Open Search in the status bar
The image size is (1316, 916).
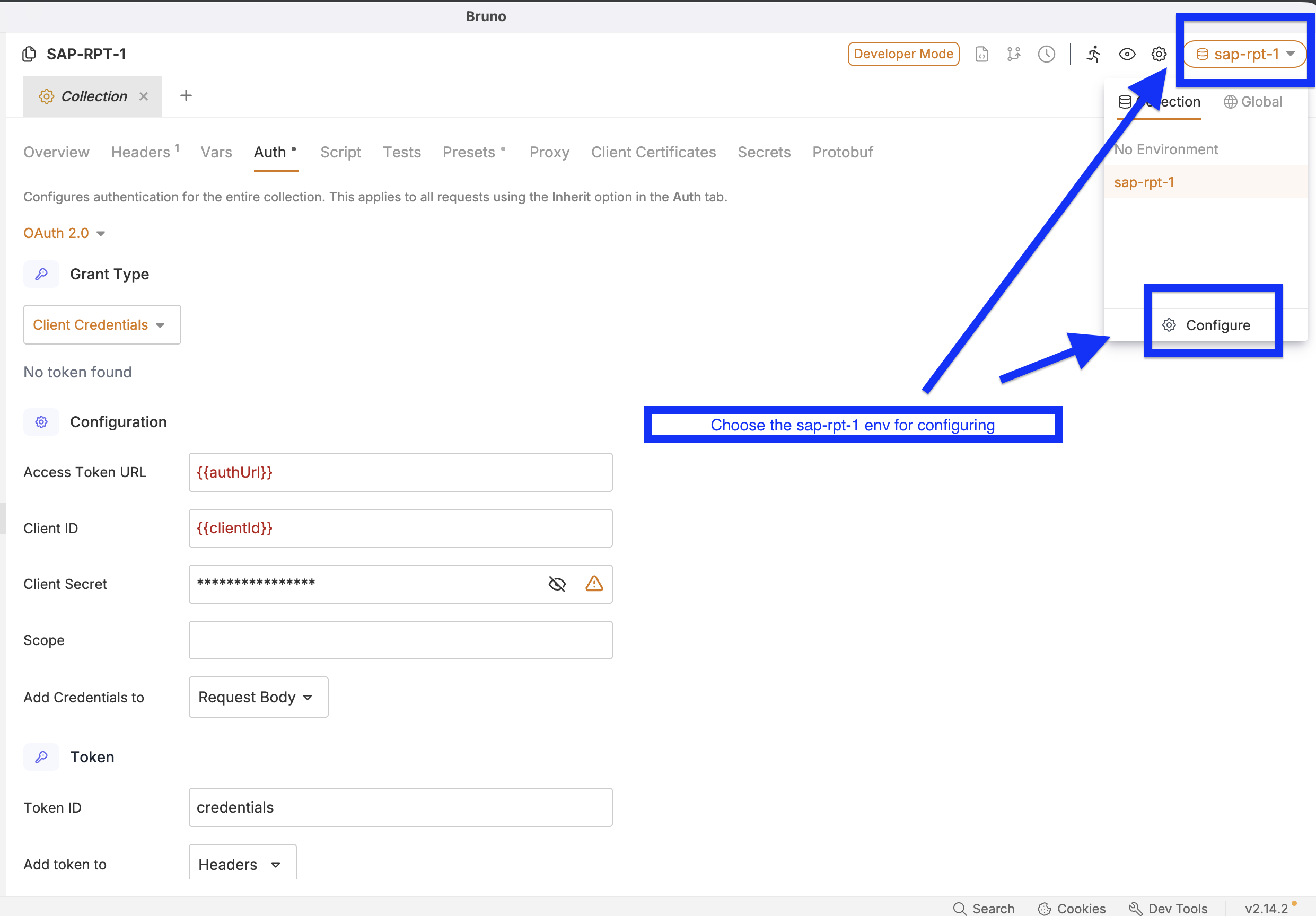pyautogui.click(x=984, y=908)
